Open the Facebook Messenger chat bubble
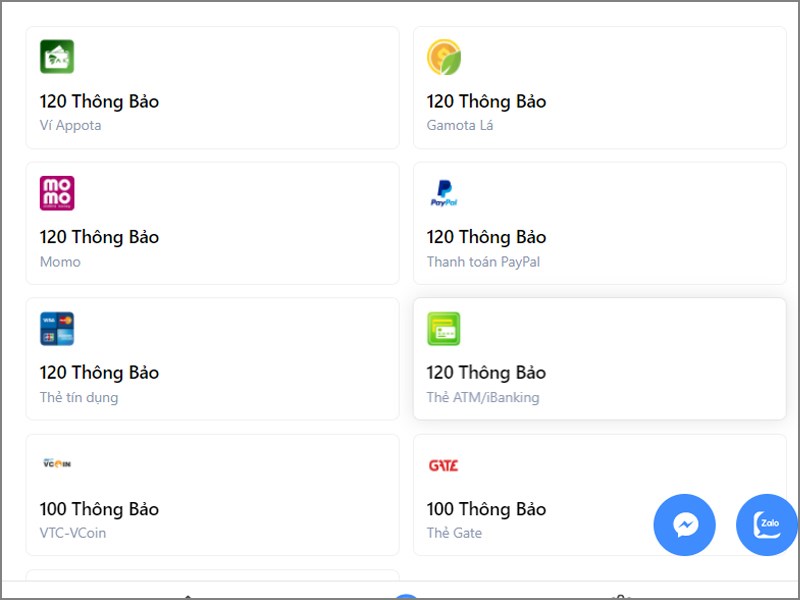Viewport: 800px width, 600px height. pyautogui.click(x=685, y=525)
